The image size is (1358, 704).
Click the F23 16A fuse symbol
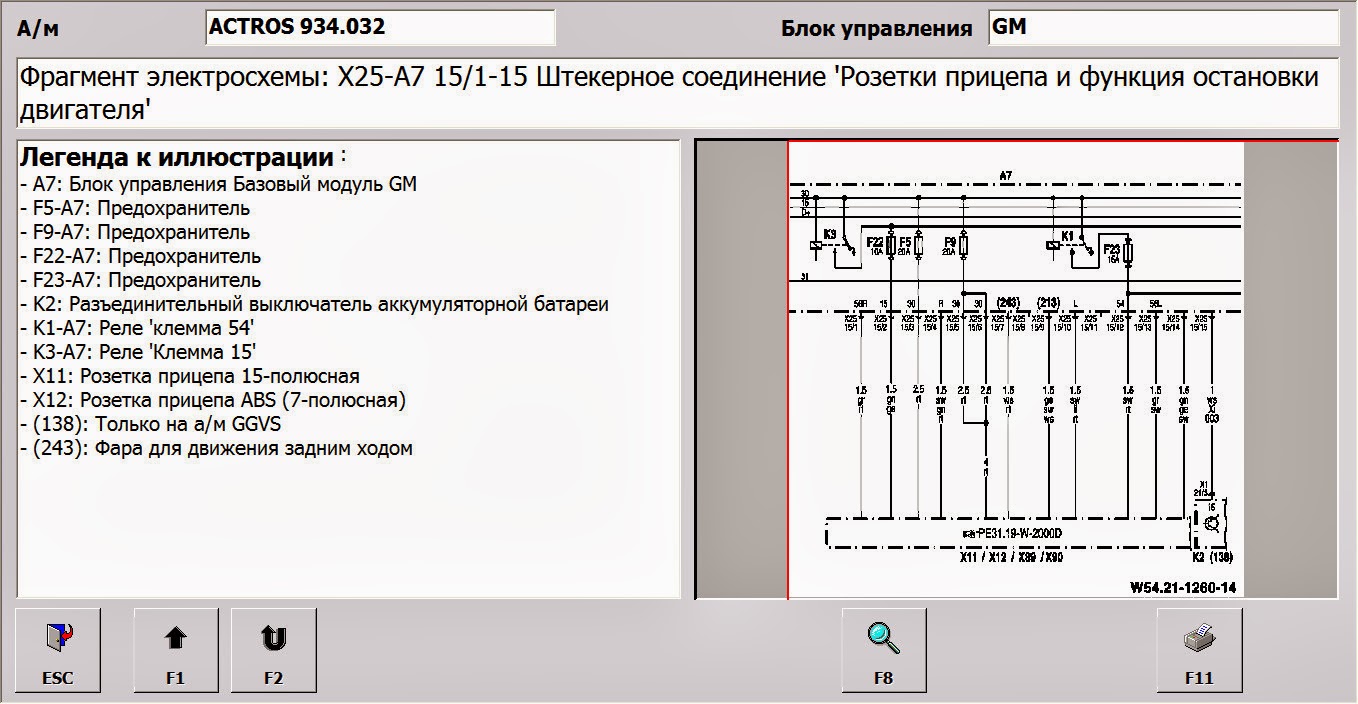pyautogui.click(x=1127, y=252)
